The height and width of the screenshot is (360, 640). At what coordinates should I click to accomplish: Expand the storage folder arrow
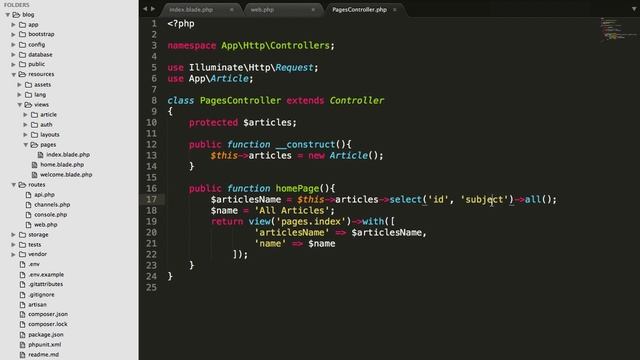pyautogui.click(x=13, y=235)
